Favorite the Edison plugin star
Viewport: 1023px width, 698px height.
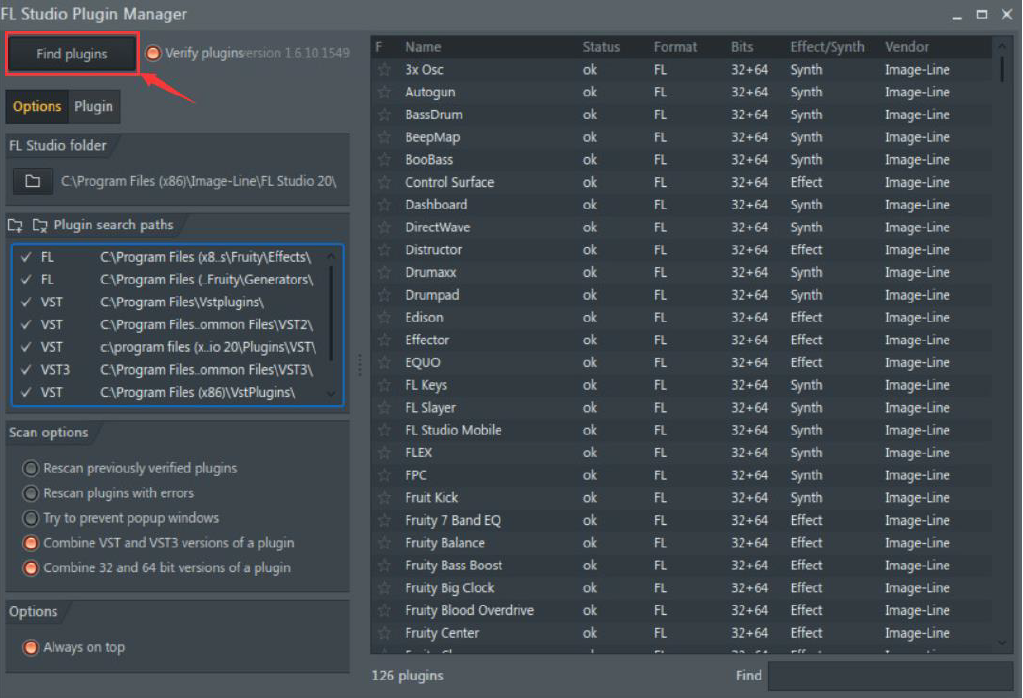tap(384, 317)
